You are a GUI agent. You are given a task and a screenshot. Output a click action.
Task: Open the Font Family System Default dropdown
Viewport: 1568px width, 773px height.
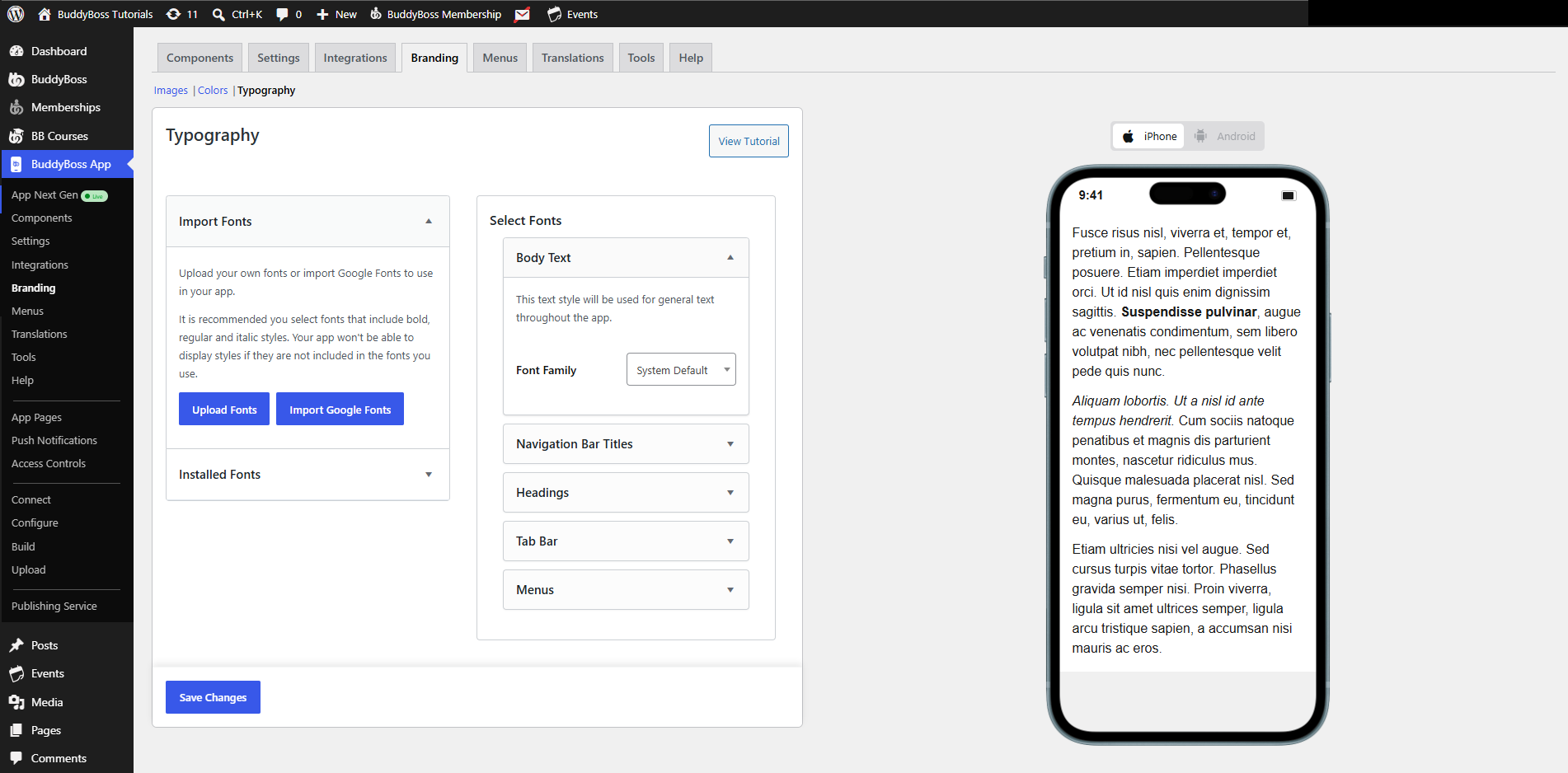pyautogui.click(x=681, y=369)
